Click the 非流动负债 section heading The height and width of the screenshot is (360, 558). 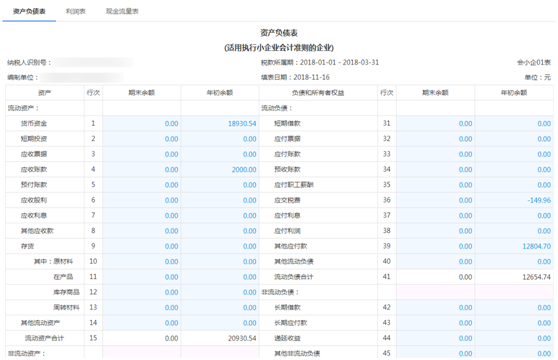click(280, 292)
